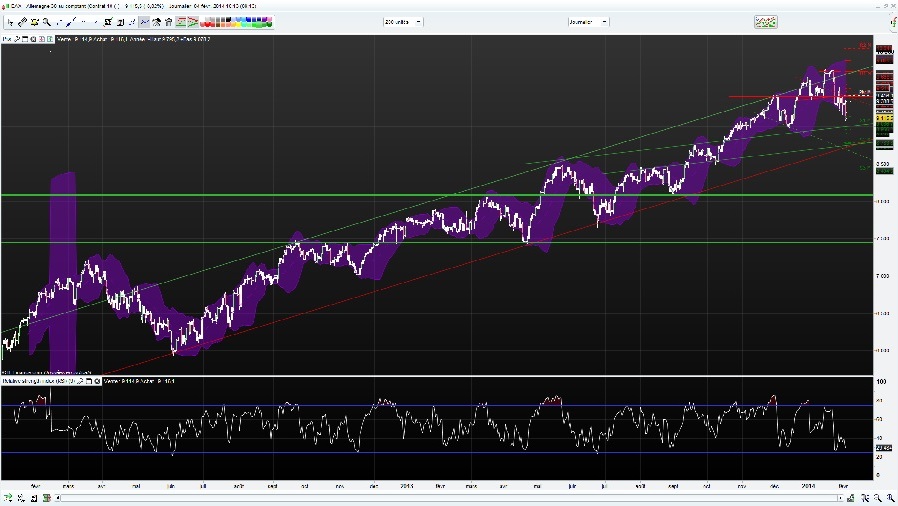
Task: Click the 100 value on the RSI scale
Action: [881, 381]
